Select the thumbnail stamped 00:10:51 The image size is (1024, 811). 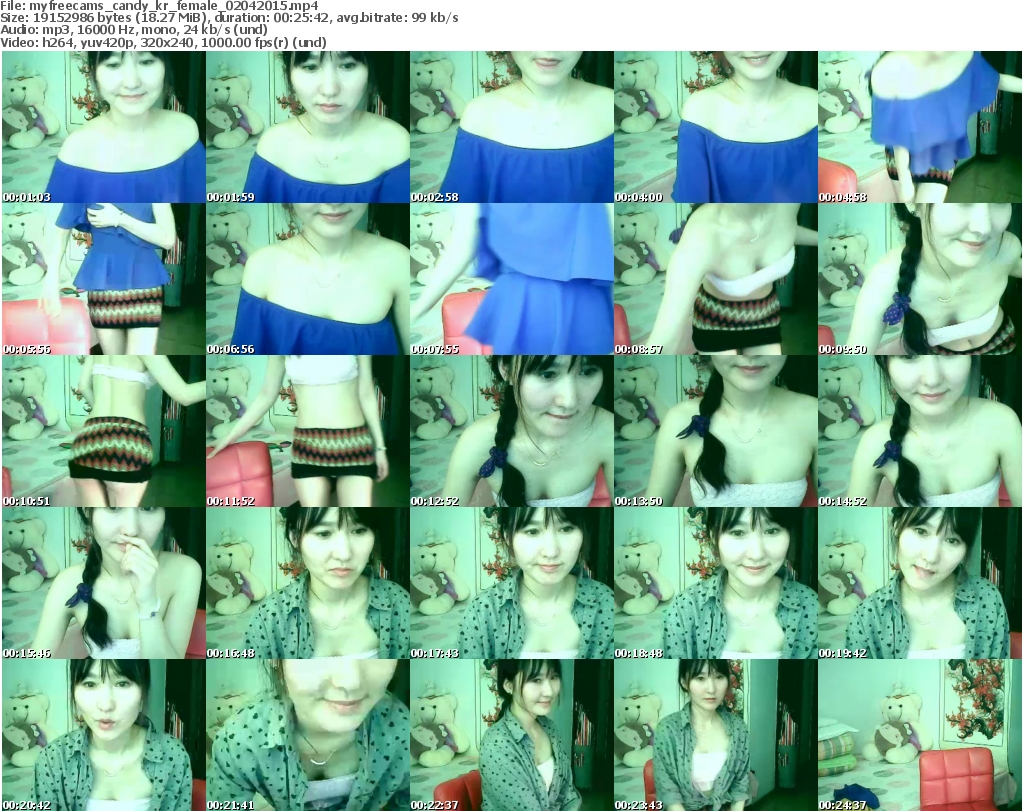(x=104, y=432)
